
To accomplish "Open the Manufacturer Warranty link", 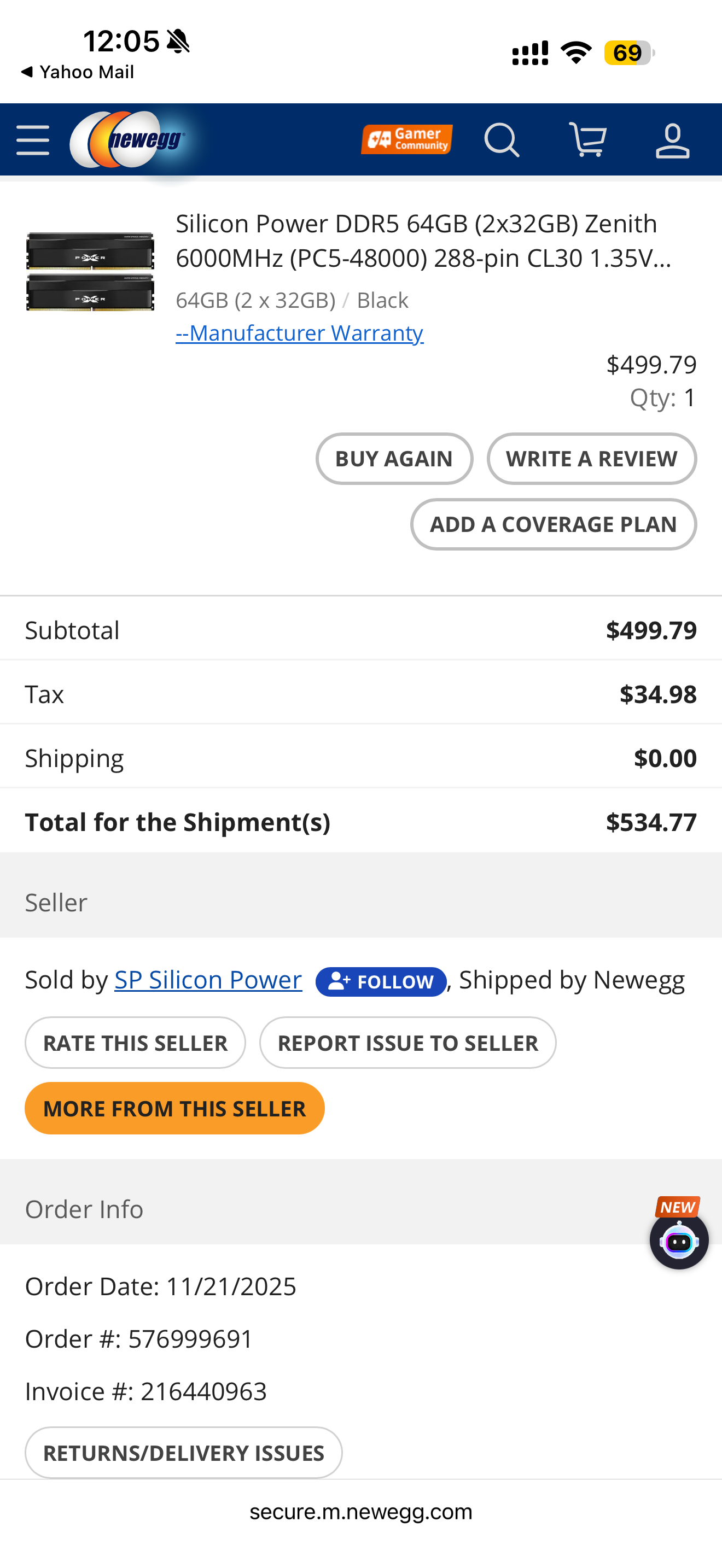I will pyautogui.click(x=300, y=333).
